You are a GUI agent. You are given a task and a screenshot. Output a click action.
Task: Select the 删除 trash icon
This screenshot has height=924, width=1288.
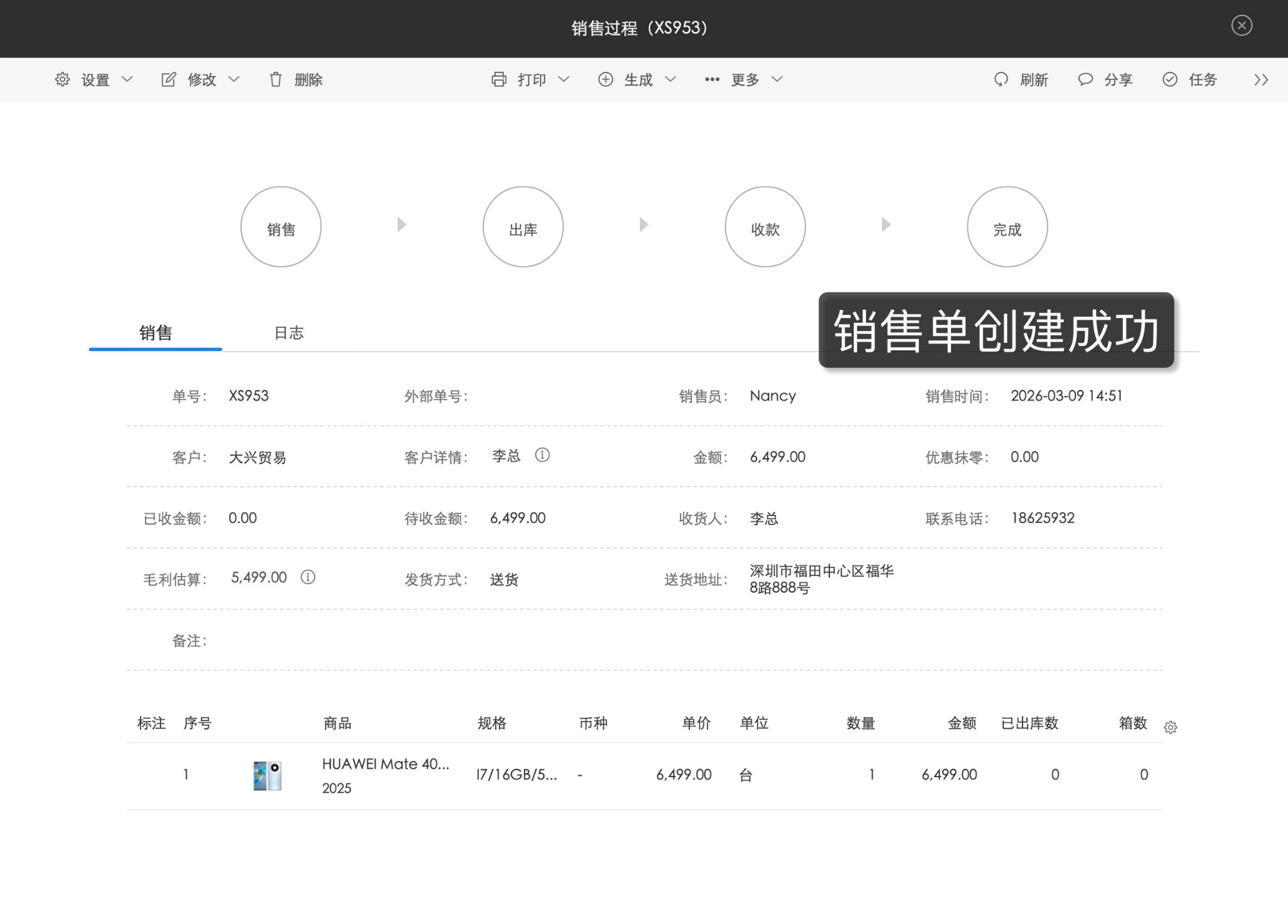(276, 79)
